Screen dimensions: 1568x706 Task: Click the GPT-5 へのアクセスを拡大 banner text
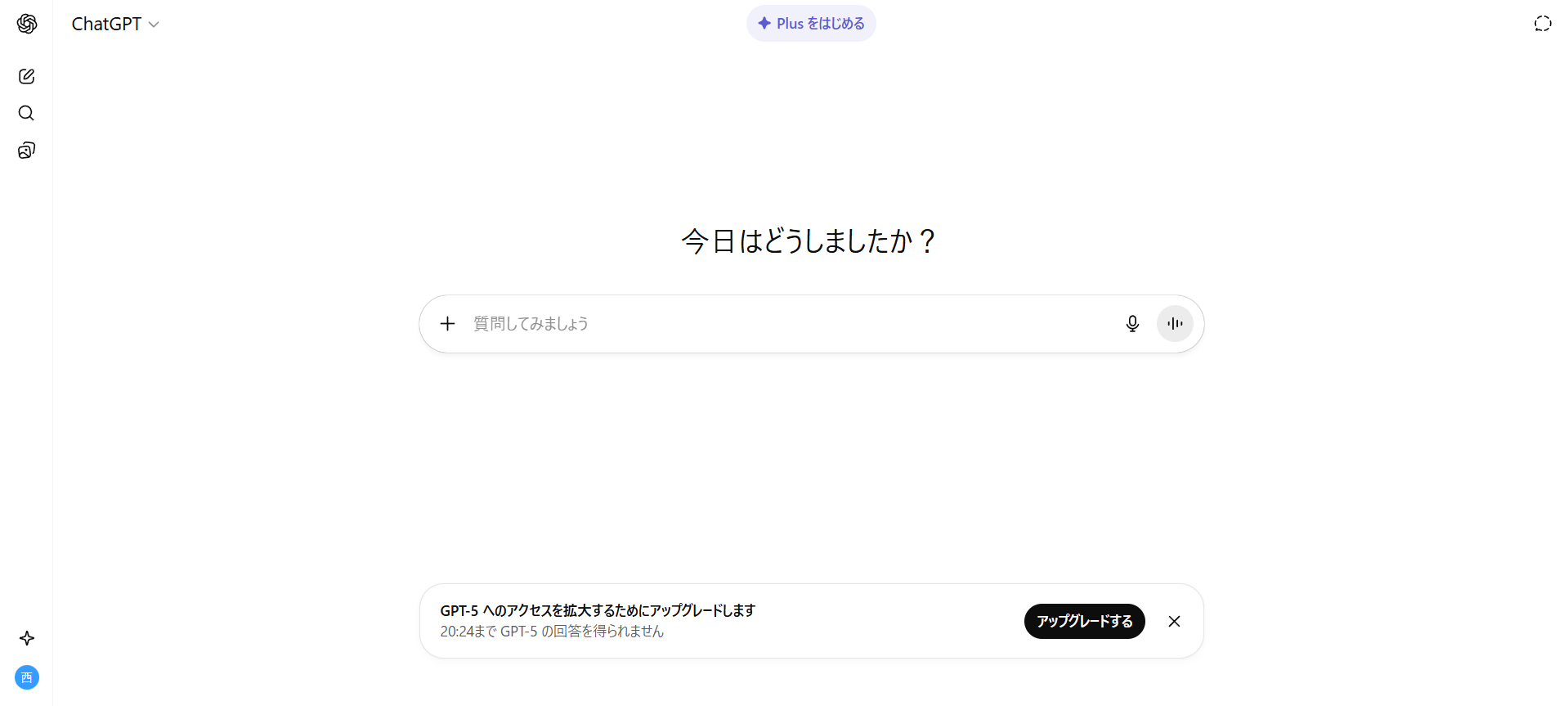[598, 610]
